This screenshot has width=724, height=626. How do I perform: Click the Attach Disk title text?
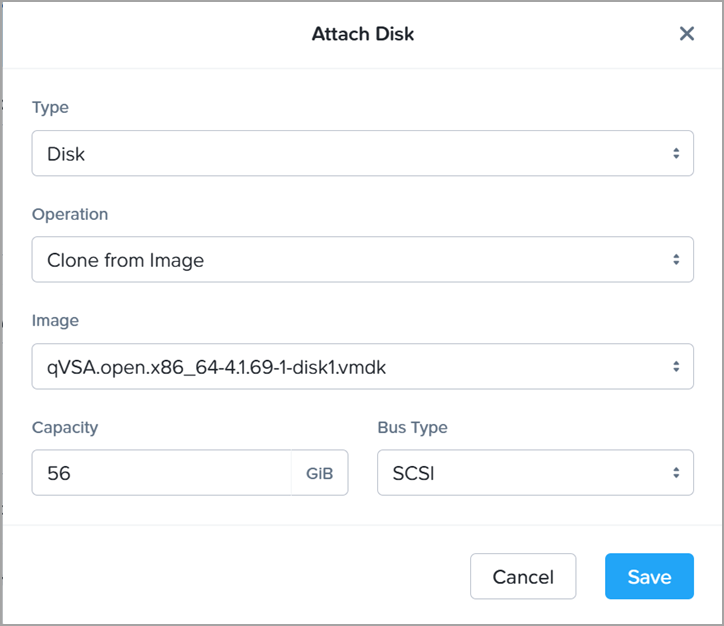[363, 34]
